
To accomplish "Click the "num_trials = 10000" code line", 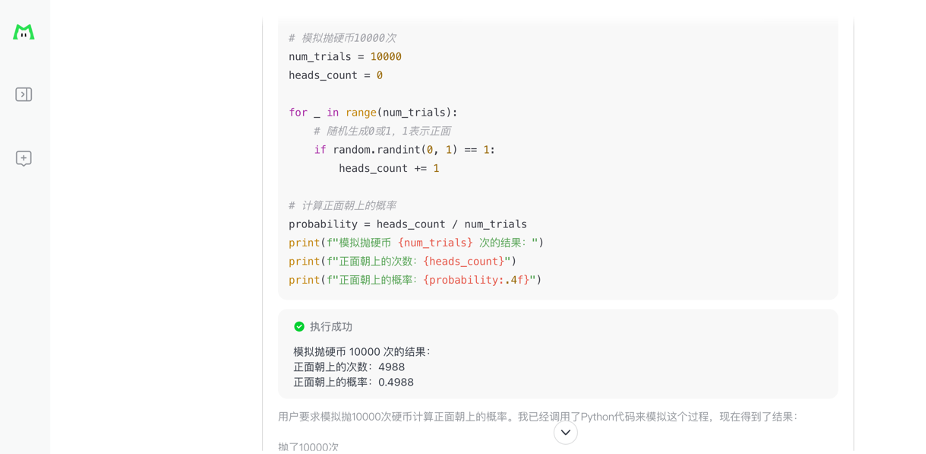I will pyautogui.click(x=345, y=57).
